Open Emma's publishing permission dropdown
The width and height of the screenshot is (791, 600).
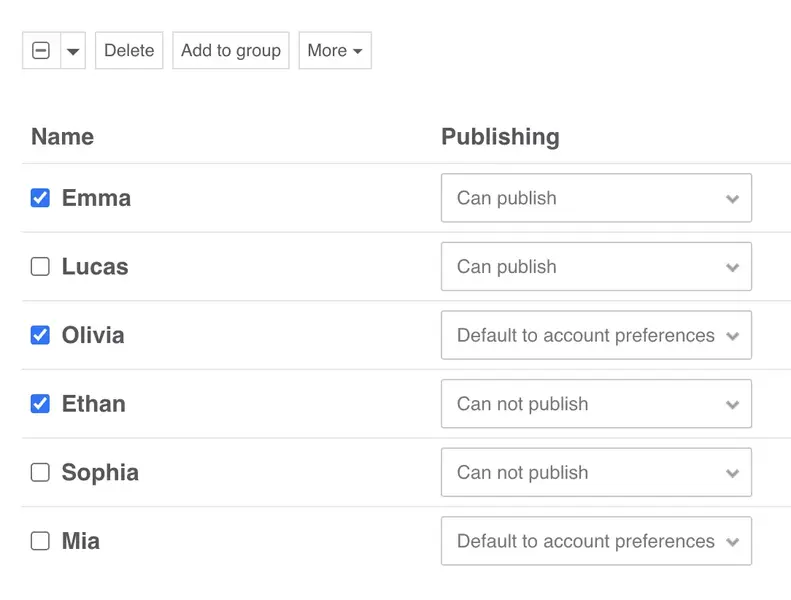[596, 198]
